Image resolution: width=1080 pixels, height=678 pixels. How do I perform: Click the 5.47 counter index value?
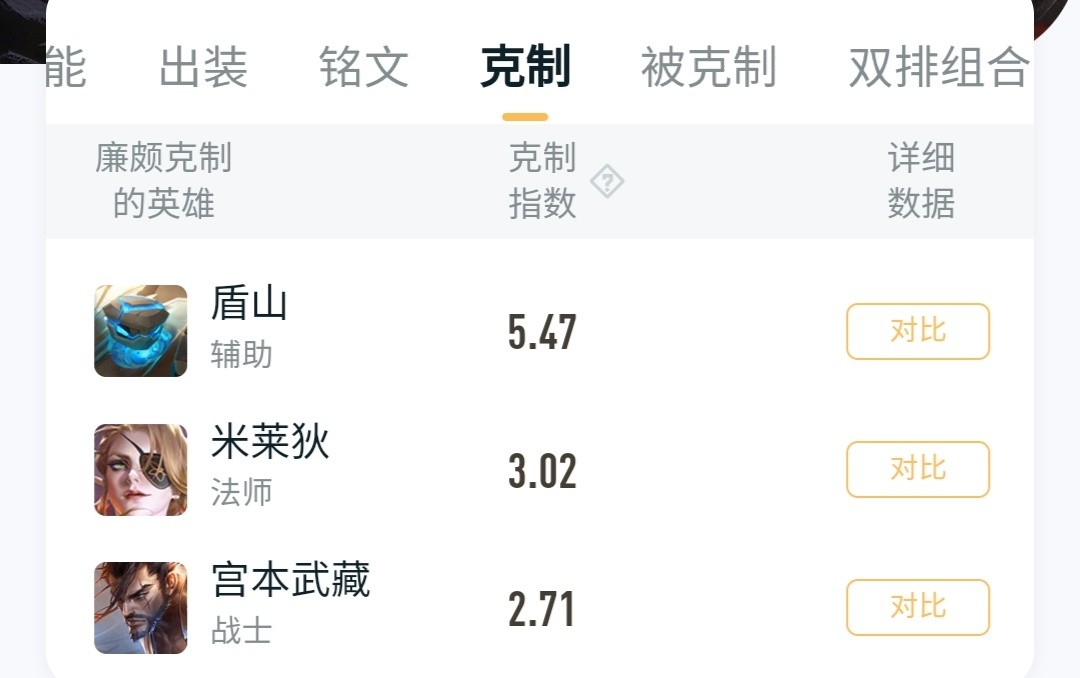(542, 332)
